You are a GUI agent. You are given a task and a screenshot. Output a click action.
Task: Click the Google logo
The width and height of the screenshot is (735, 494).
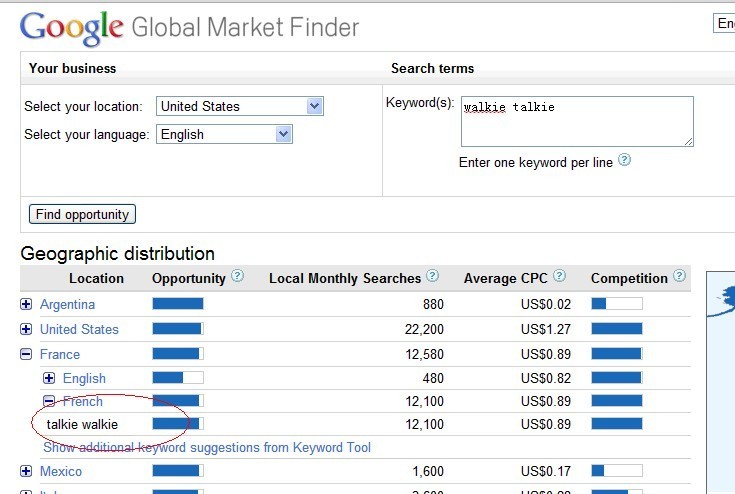72,28
